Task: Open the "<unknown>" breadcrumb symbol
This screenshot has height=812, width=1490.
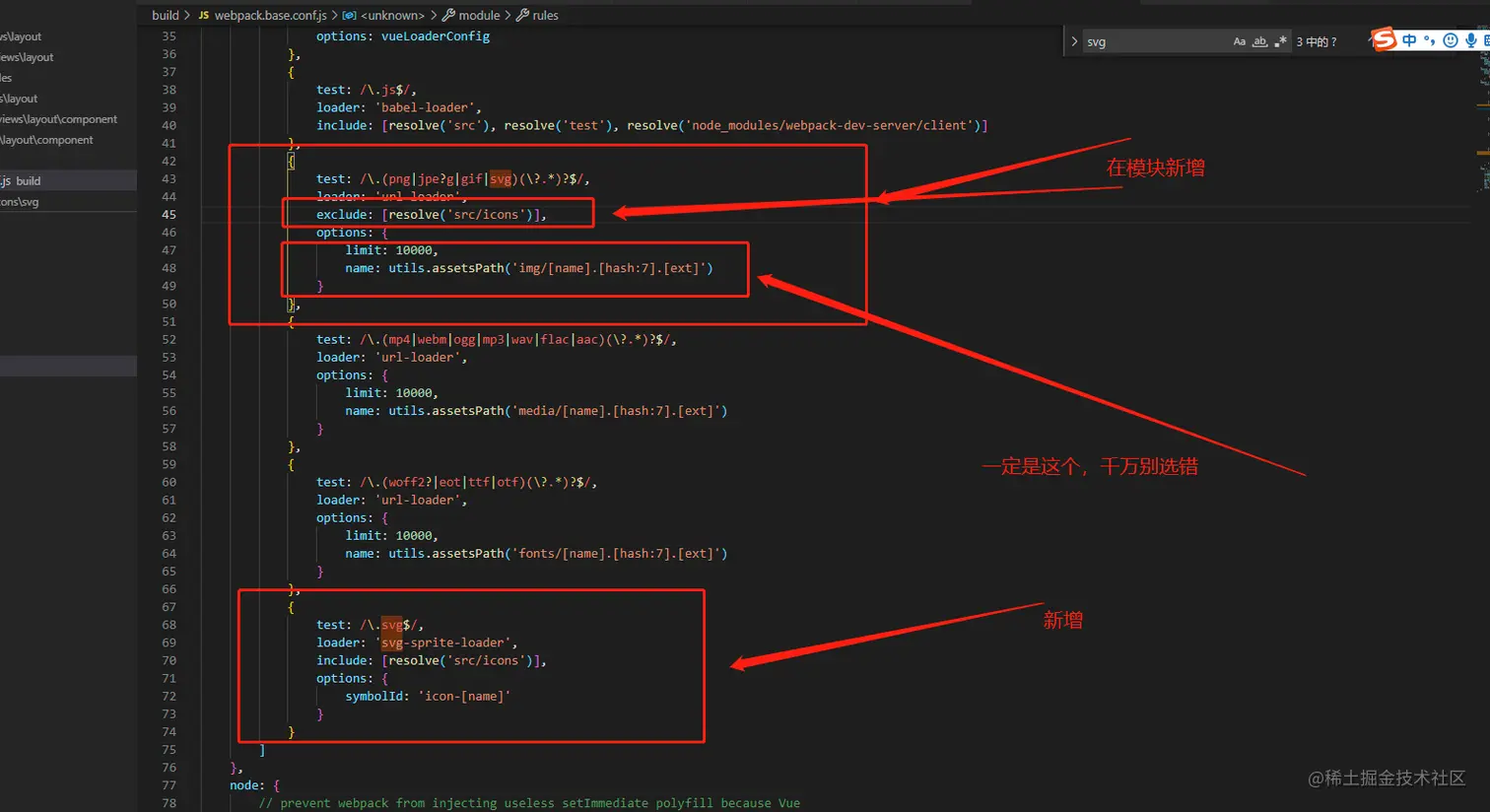Action: tap(392, 15)
